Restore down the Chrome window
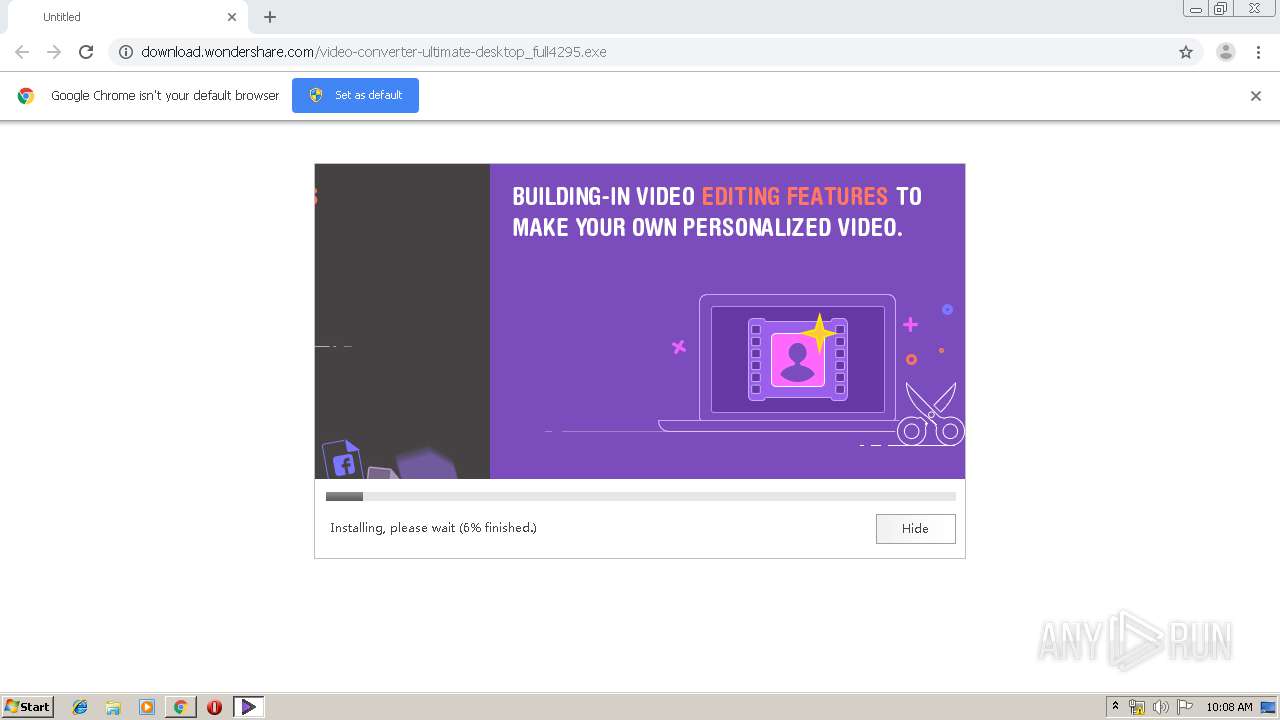1280x720 pixels. click(x=1221, y=9)
